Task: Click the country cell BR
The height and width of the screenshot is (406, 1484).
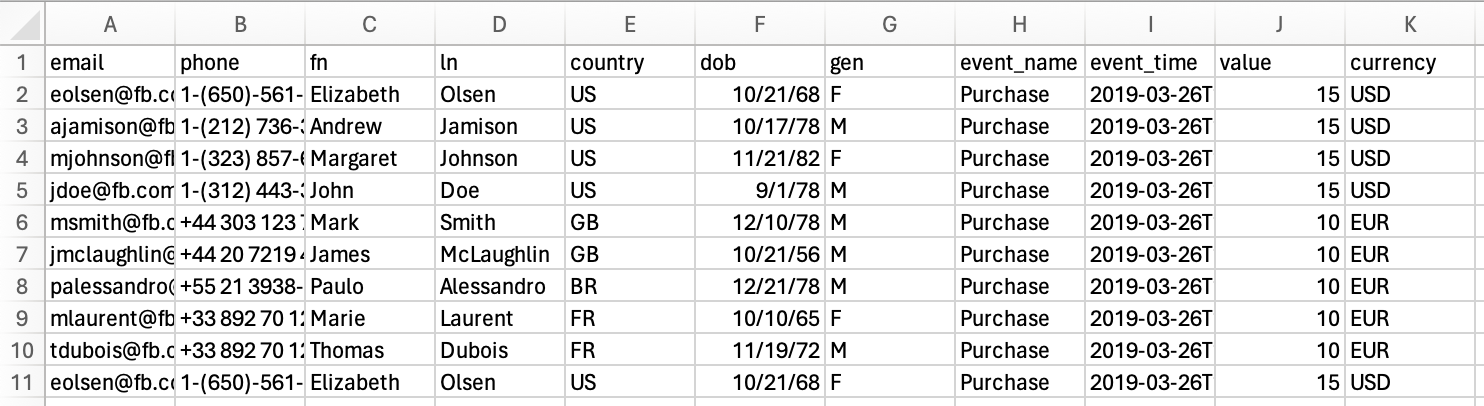Action: pos(630,287)
